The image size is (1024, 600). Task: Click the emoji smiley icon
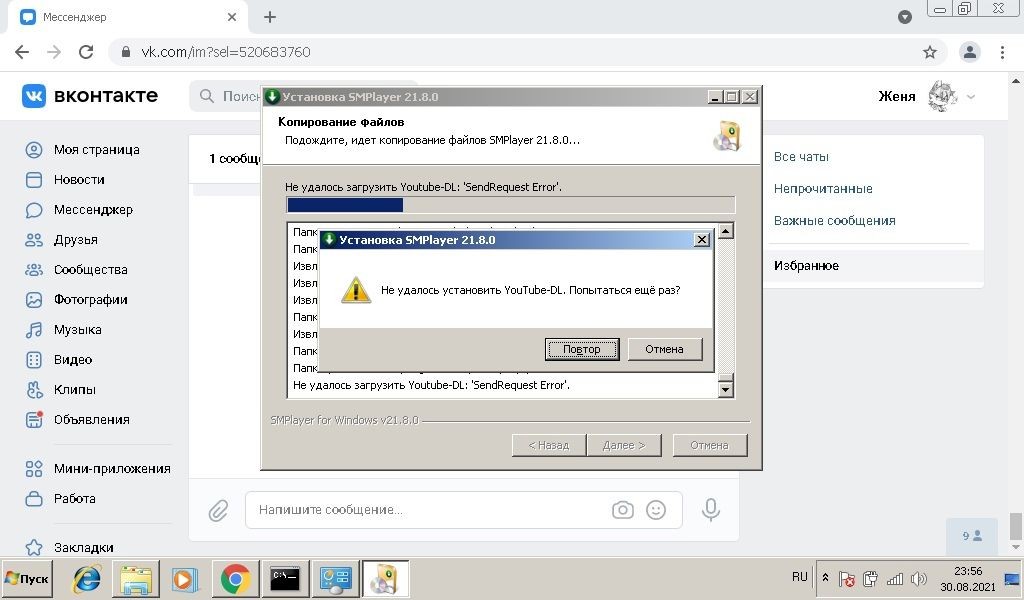(656, 510)
